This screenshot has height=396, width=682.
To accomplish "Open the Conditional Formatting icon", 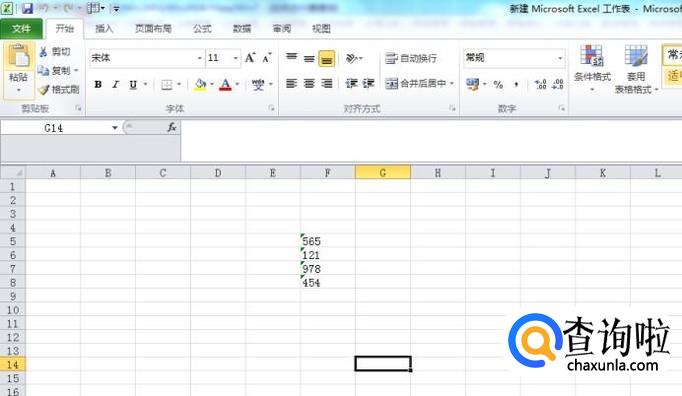I will [x=592, y=56].
